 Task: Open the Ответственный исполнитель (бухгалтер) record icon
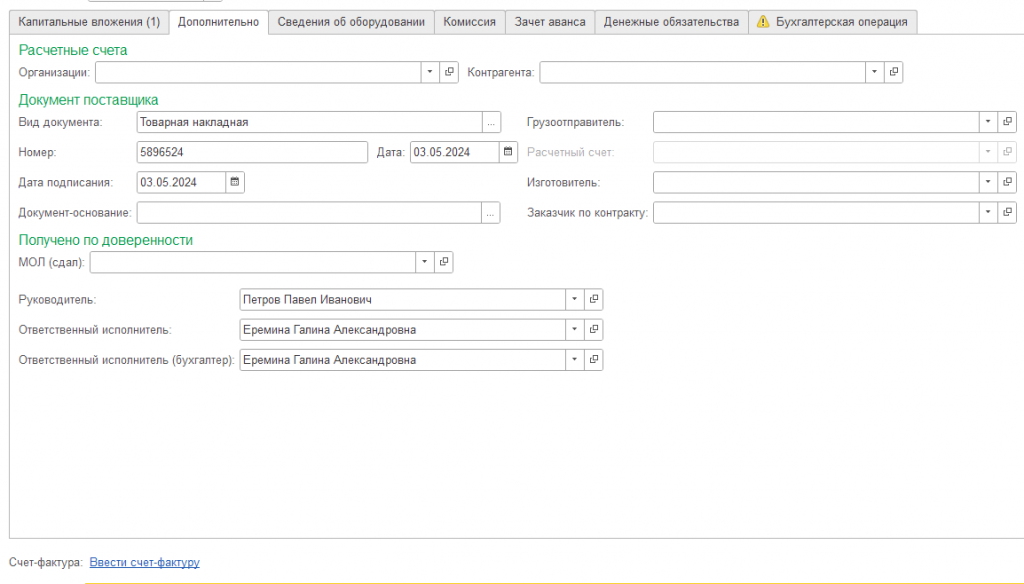[594, 359]
